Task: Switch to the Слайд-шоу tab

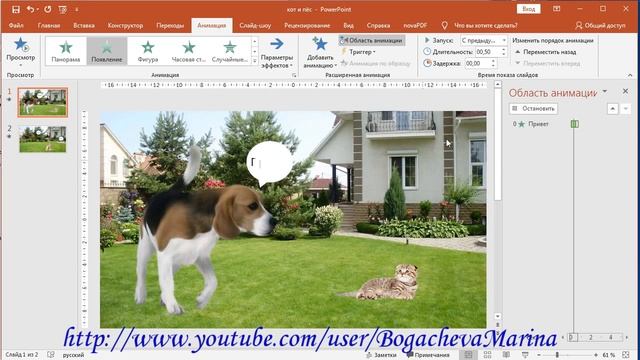Action: coord(255,25)
